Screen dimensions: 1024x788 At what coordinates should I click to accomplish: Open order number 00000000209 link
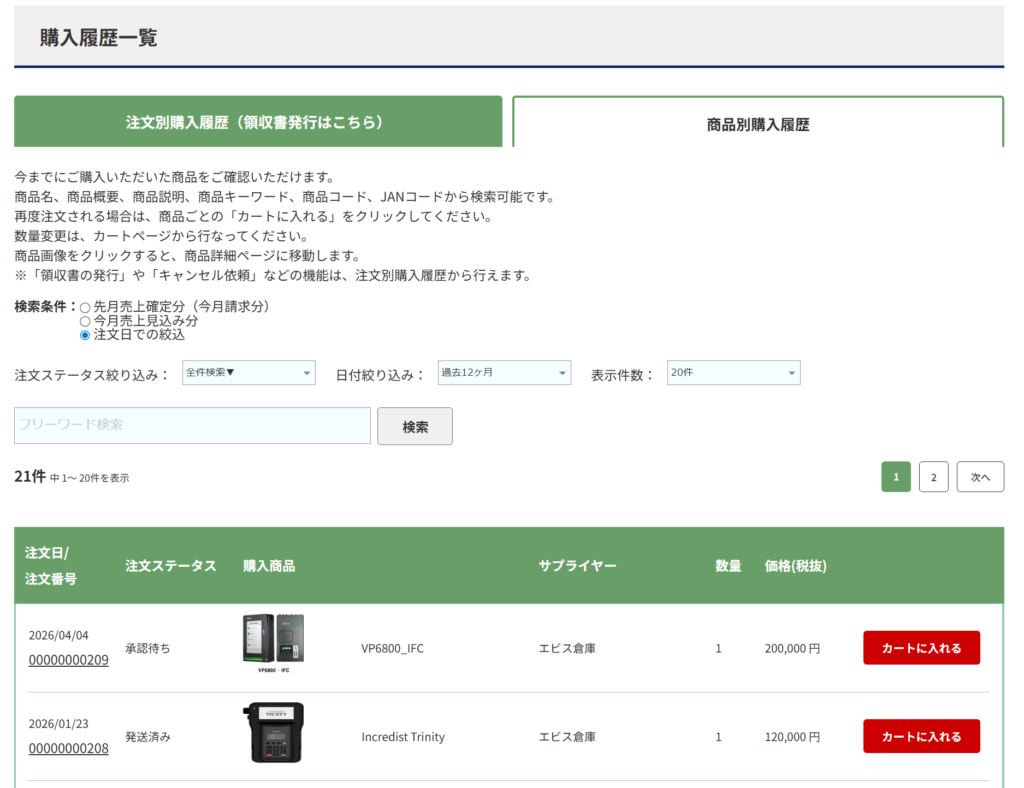coord(68,660)
